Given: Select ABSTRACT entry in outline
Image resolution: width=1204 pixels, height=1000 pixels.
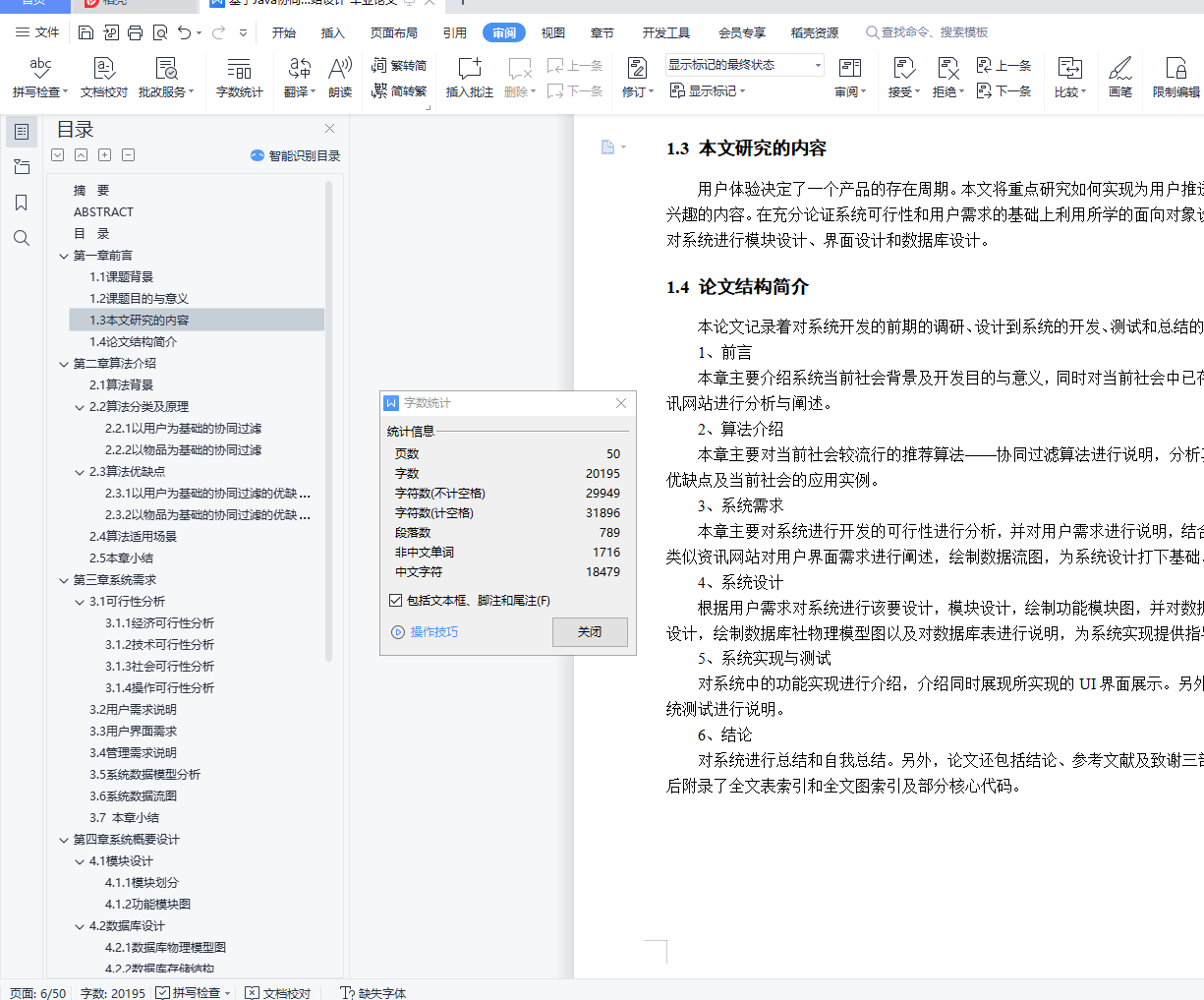Looking at the screenshot, I should pyautogui.click(x=103, y=212).
